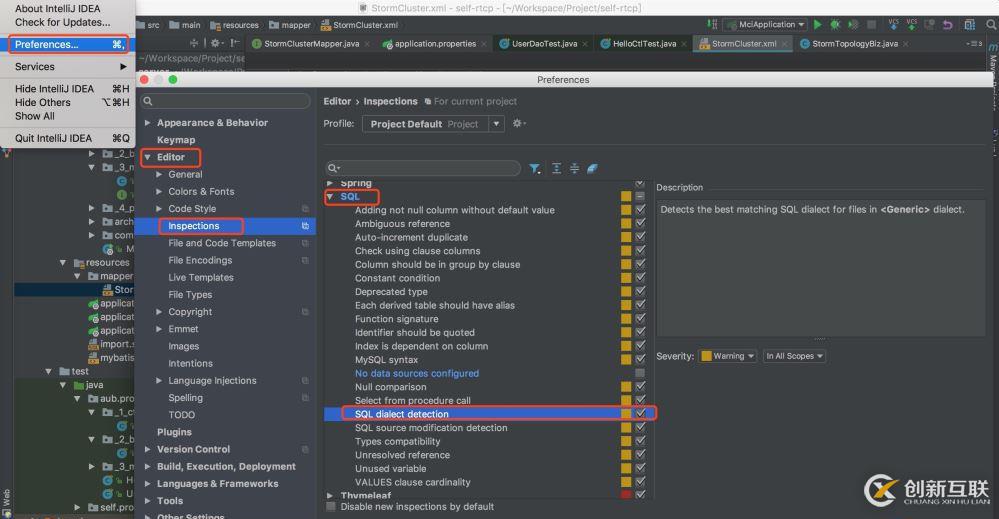Image resolution: width=999 pixels, height=519 pixels.
Task: Collapse the SQL inspections group
Action: 331,197
